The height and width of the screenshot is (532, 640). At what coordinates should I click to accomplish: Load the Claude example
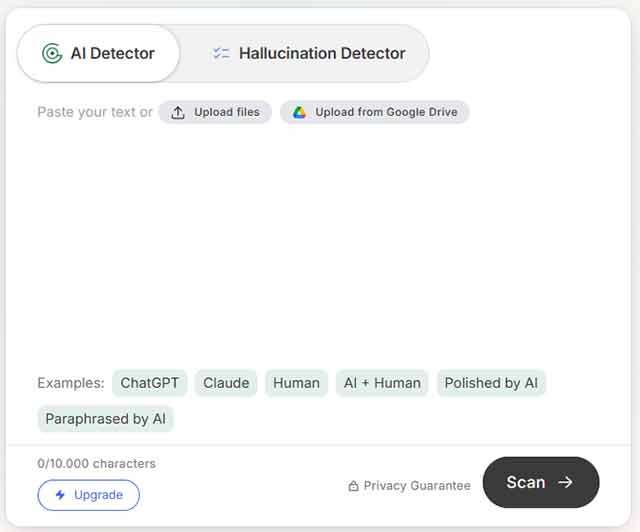[226, 383]
